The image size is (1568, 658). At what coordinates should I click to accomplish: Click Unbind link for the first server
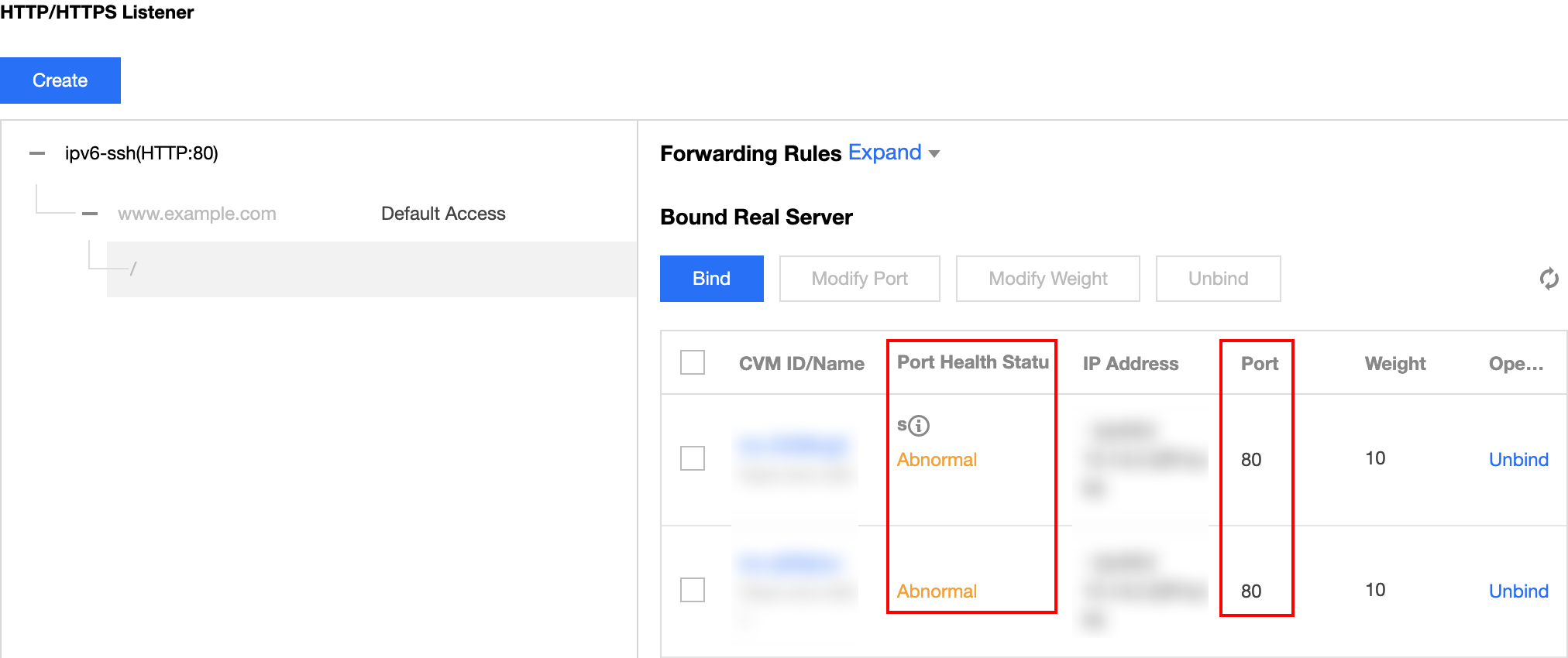click(1518, 460)
